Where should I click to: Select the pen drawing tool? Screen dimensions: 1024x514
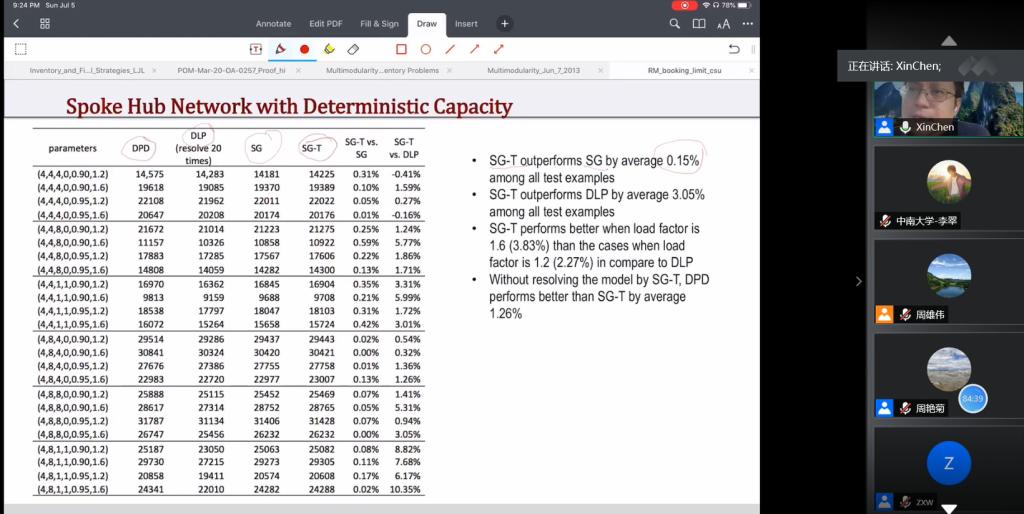280,49
